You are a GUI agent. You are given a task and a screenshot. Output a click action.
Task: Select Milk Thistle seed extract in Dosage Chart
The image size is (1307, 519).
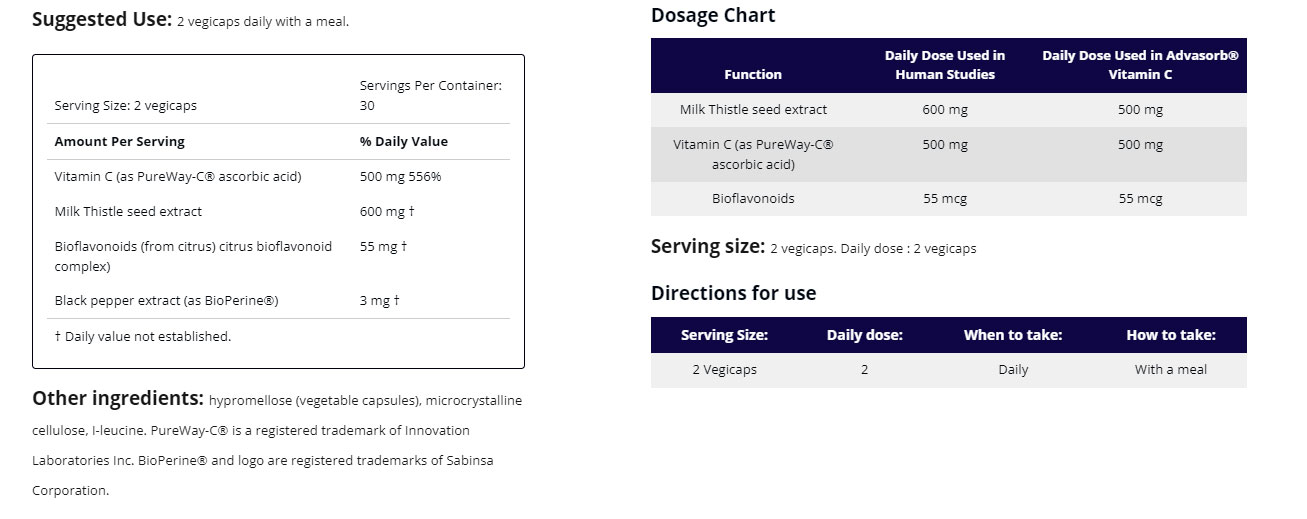tap(753, 110)
